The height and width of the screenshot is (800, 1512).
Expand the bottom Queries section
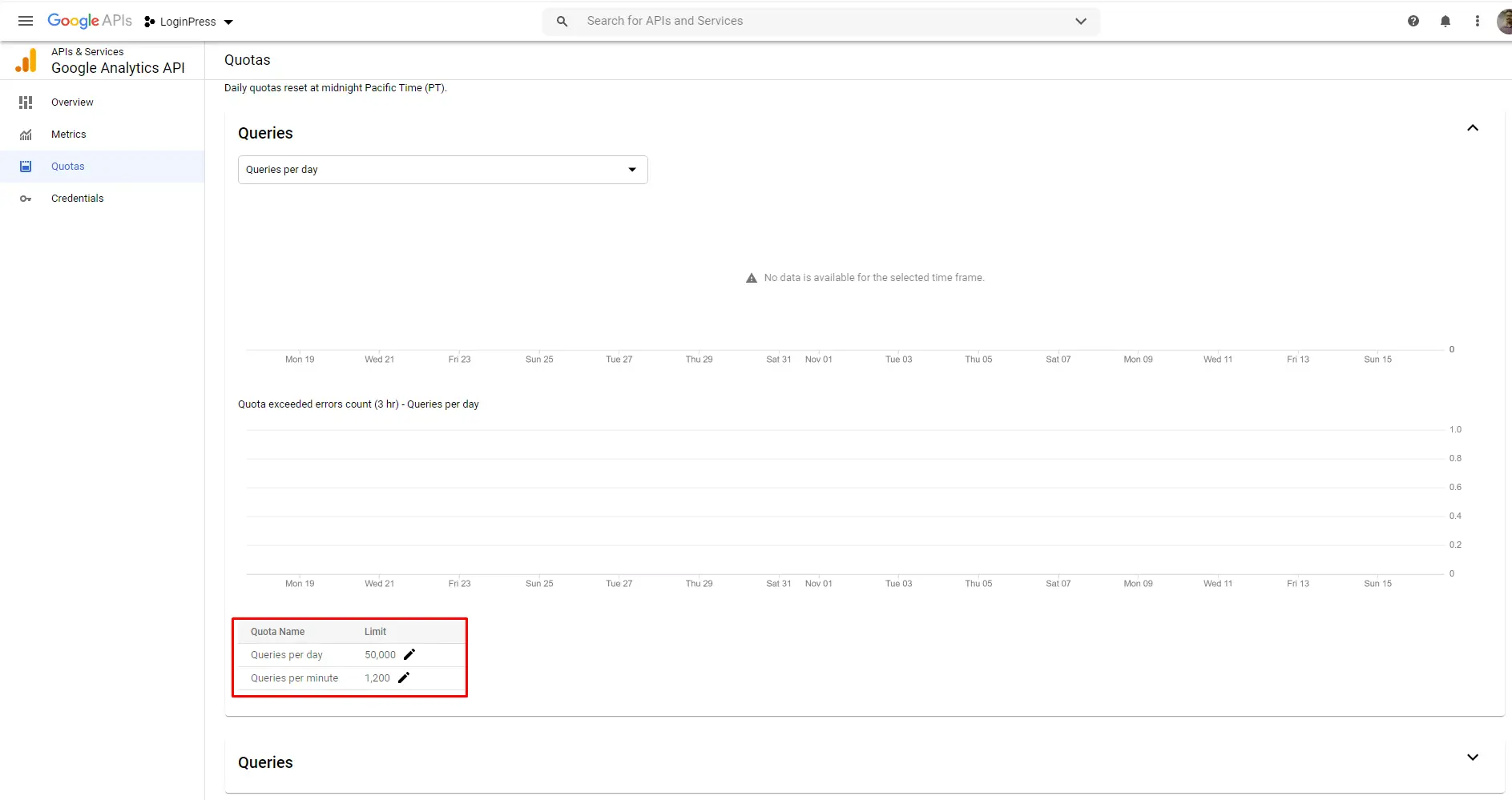[1473, 757]
